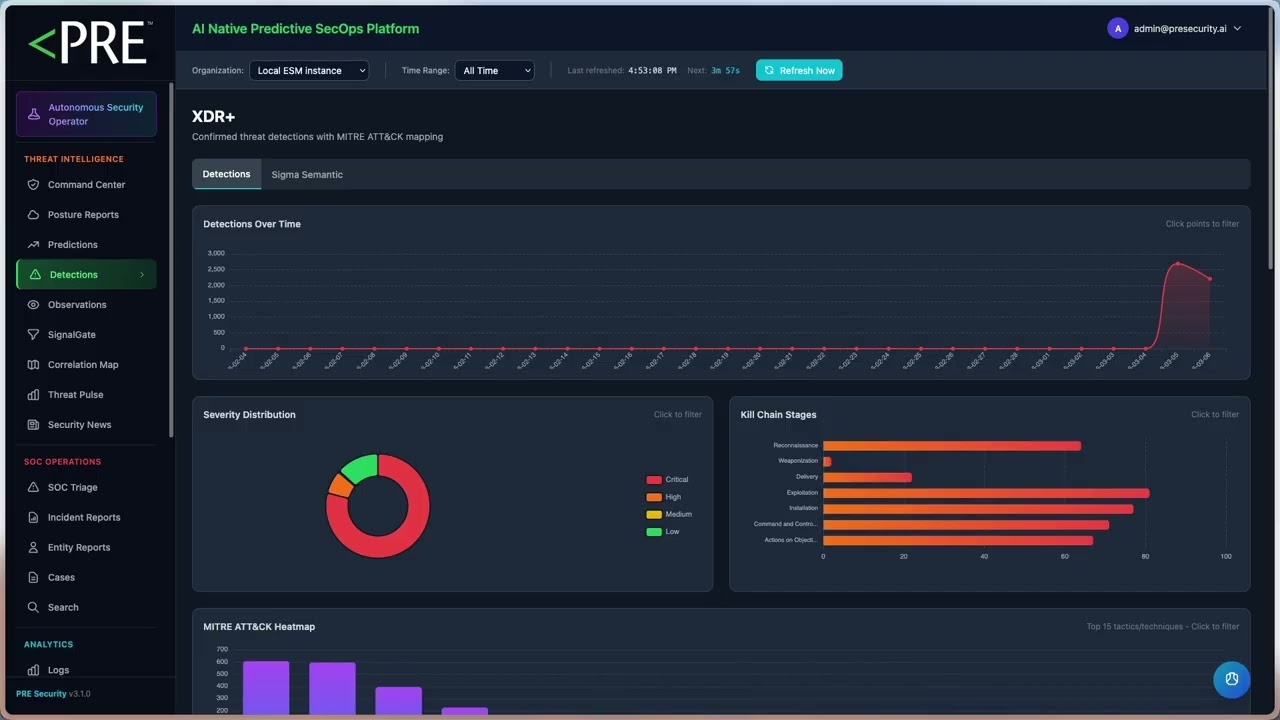1280x720 pixels.
Task: Open Incident Reports in sidebar
Action: [86, 518]
